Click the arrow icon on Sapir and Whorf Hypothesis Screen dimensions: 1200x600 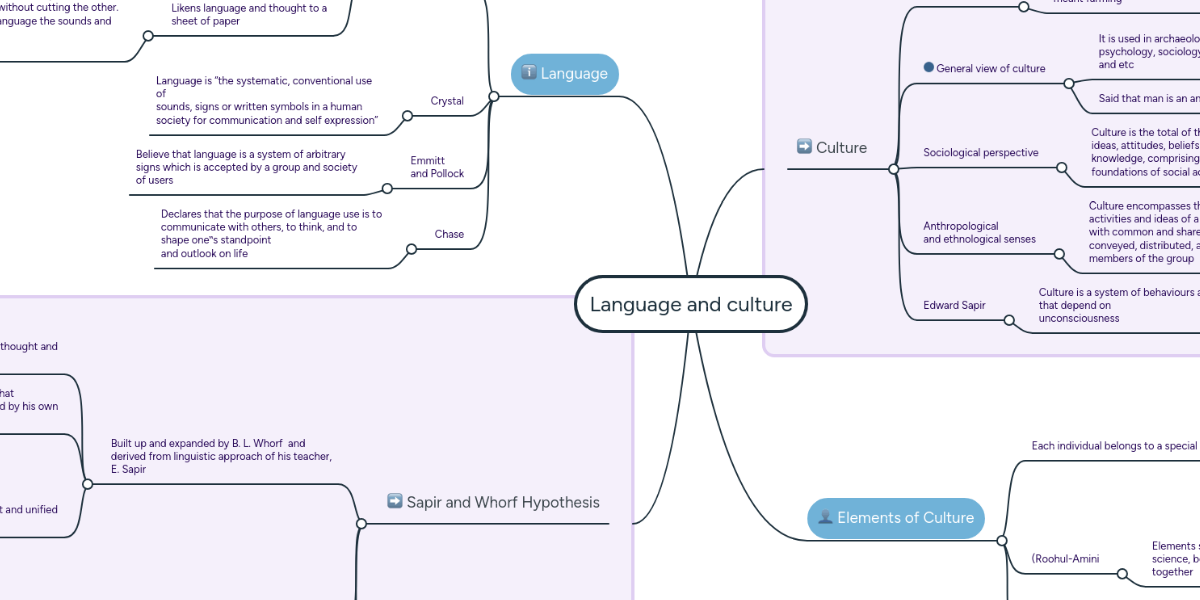[x=395, y=502]
